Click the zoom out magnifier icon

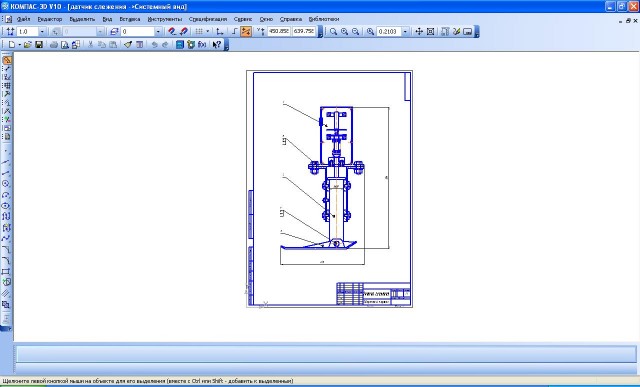[x=356, y=31]
